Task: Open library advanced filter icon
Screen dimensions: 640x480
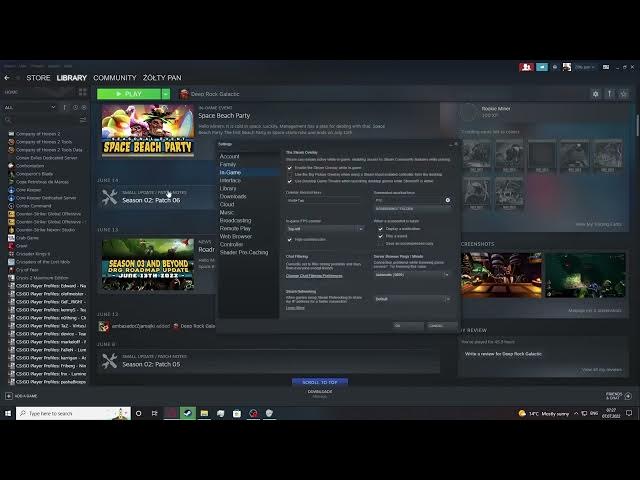Action: (83, 120)
